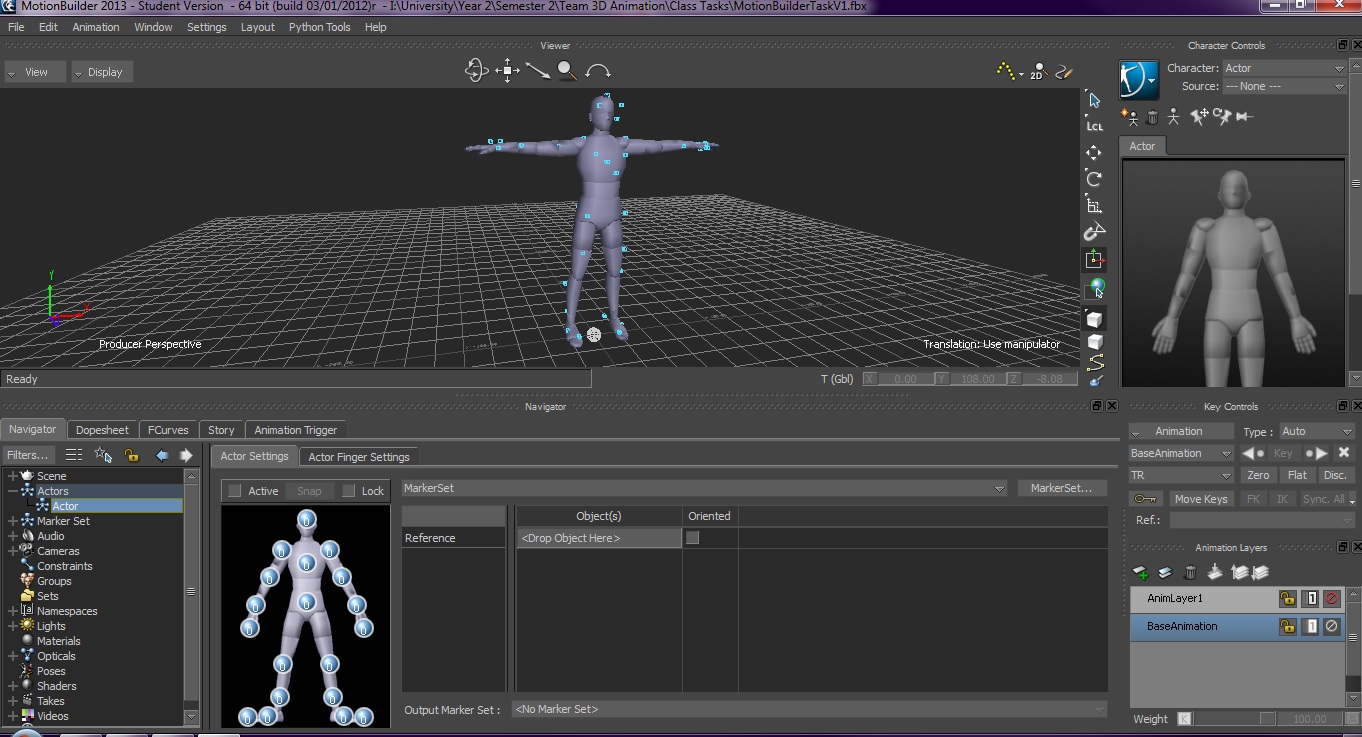Open the key Type dropdown set to Auto
Screen dimensions: 1362x737
[1316, 431]
